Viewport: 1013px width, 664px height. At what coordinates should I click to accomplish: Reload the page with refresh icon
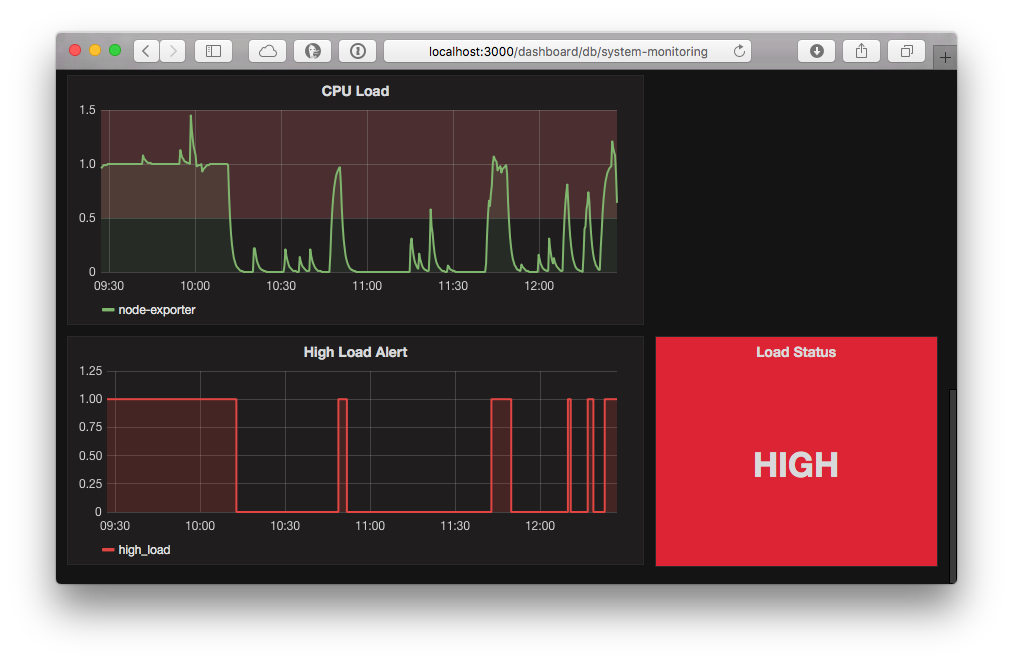coord(739,51)
